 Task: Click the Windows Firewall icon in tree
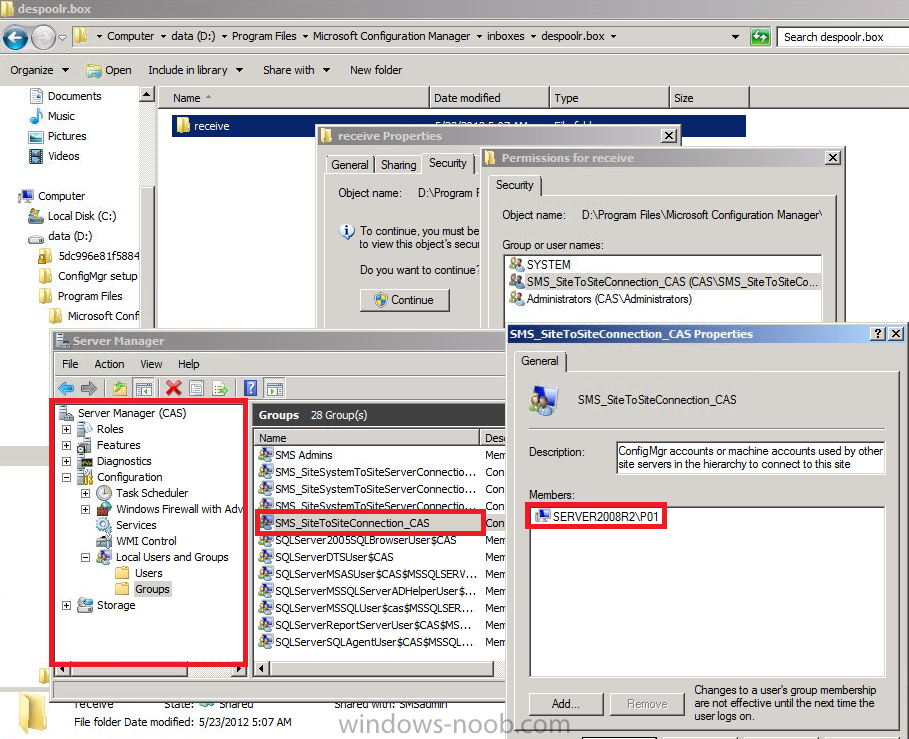pyautogui.click(x=104, y=509)
